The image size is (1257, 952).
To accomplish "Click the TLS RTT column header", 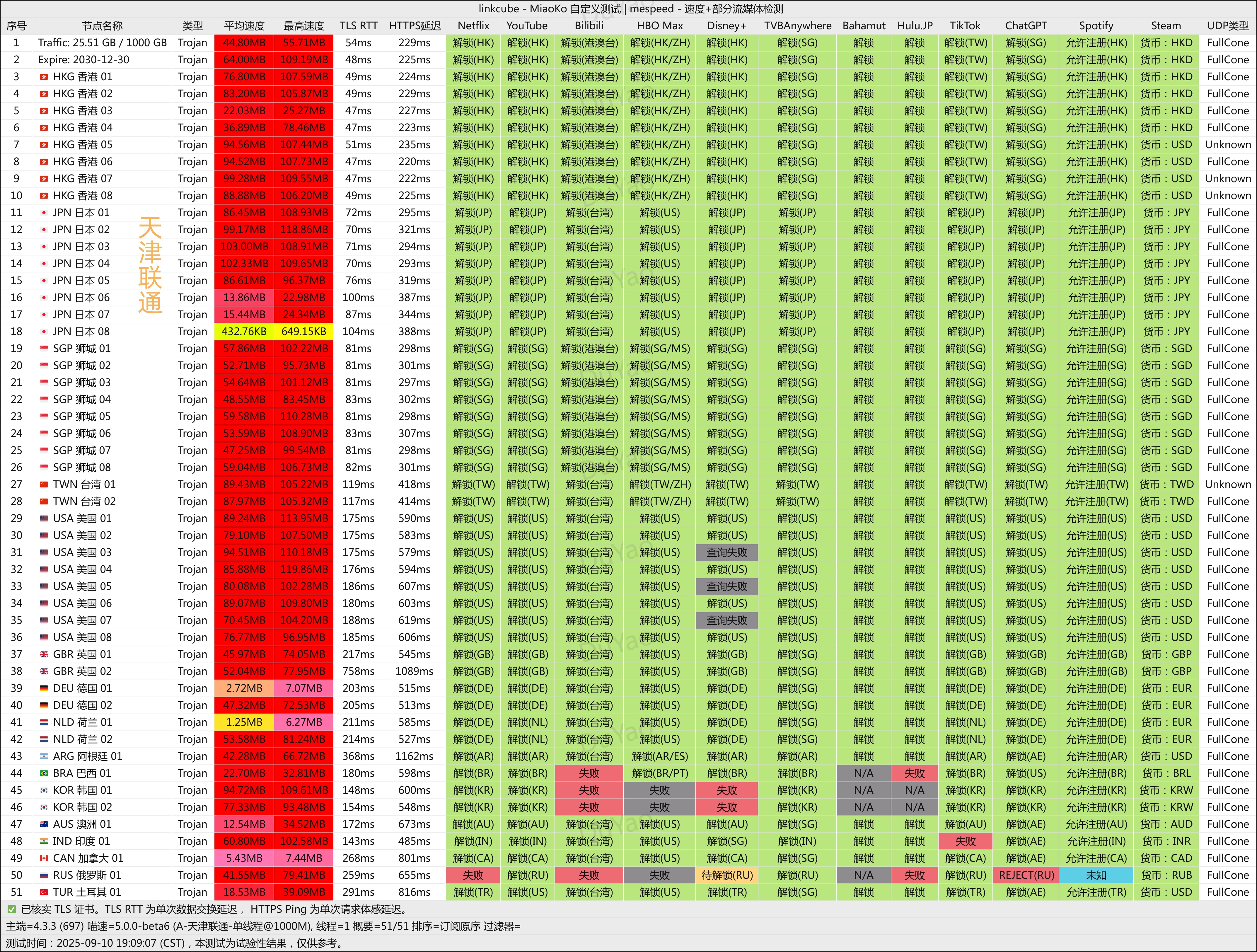I will click(359, 25).
